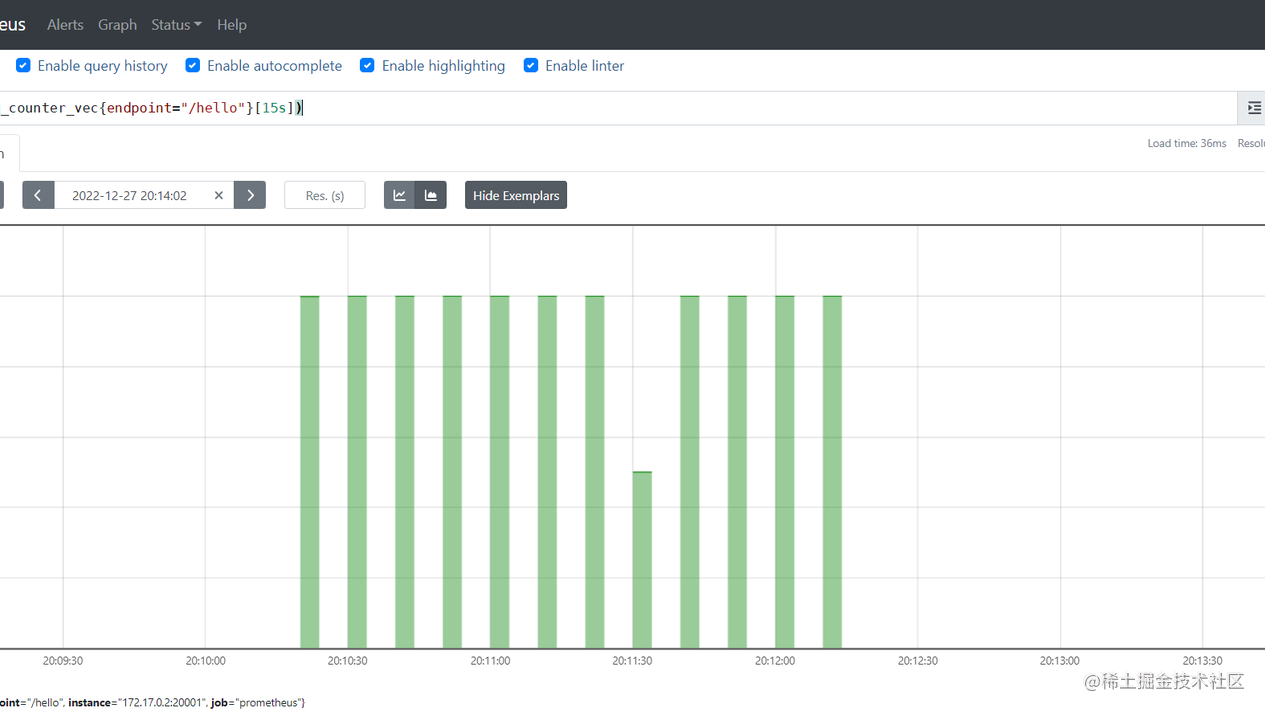
Task: Click the Res. (s) resolution input
Action: (324, 194)
